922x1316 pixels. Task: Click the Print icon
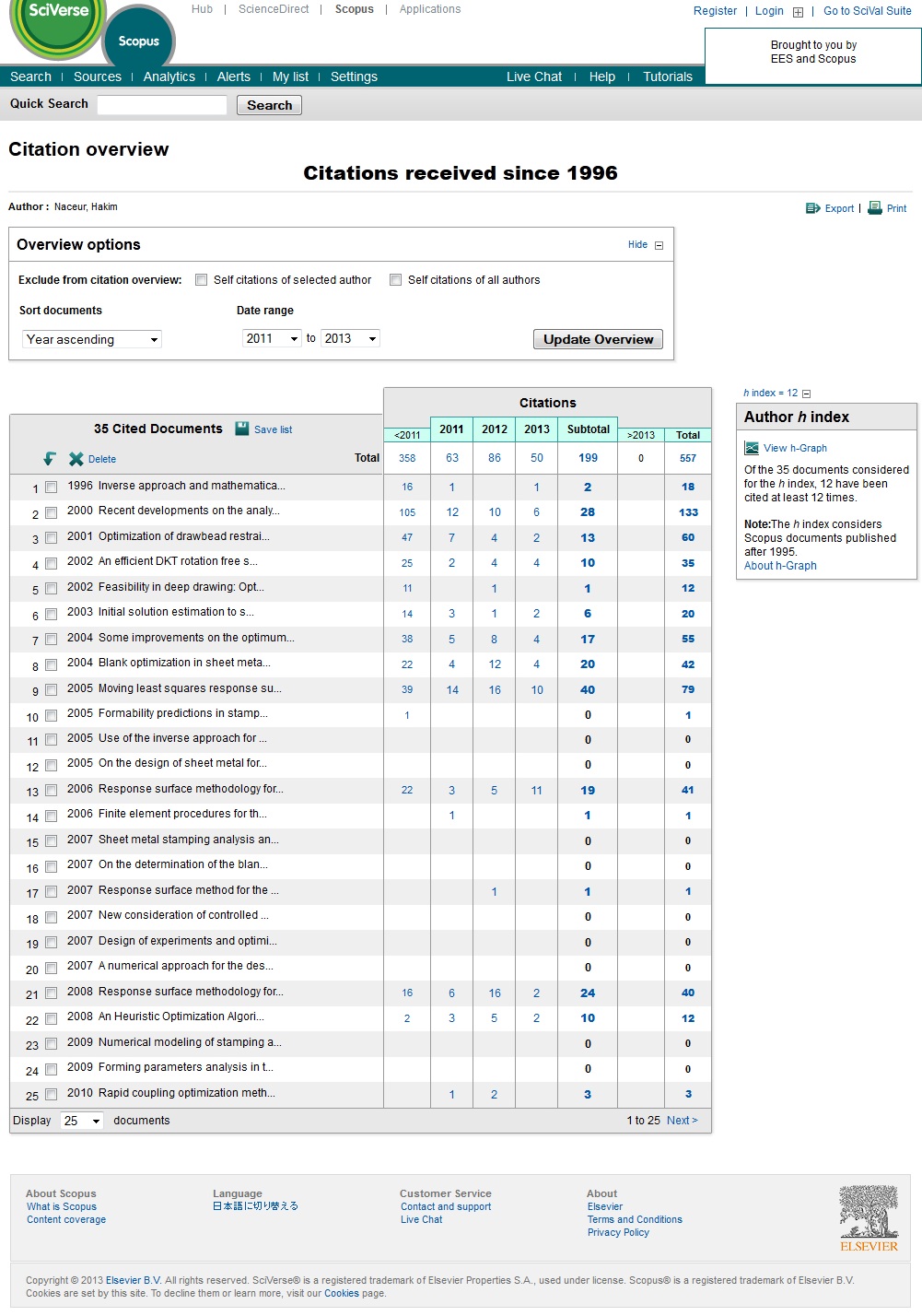pyautogui.click(x=875, y=207)
